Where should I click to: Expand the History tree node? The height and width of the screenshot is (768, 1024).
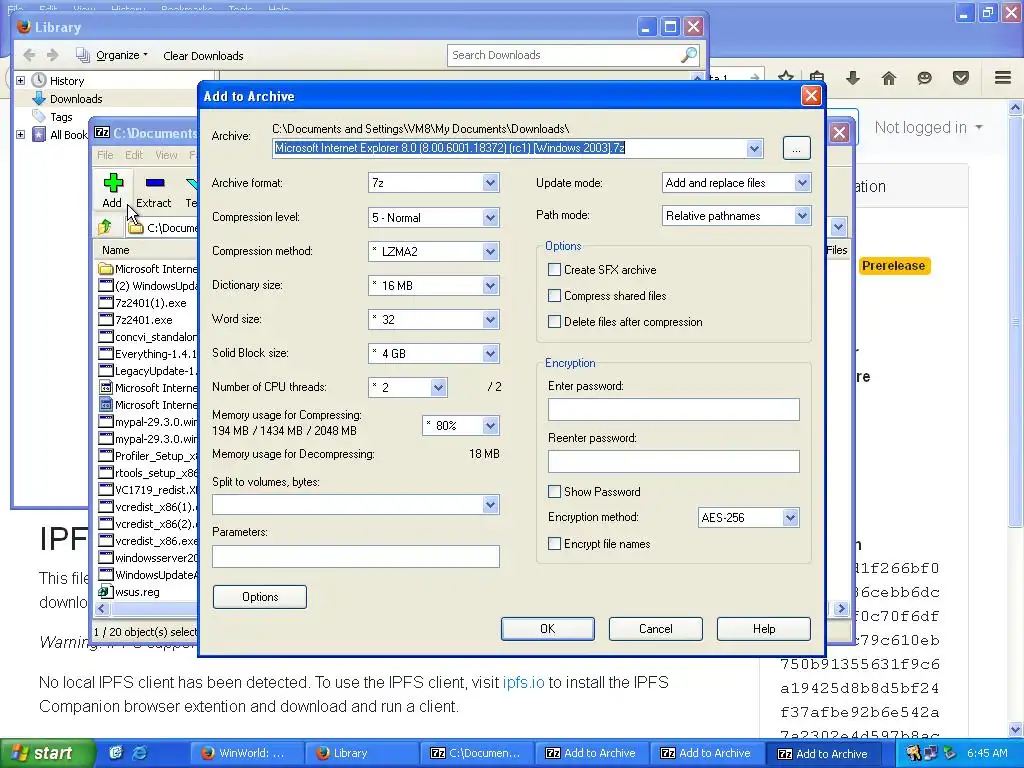pos(21,81)
